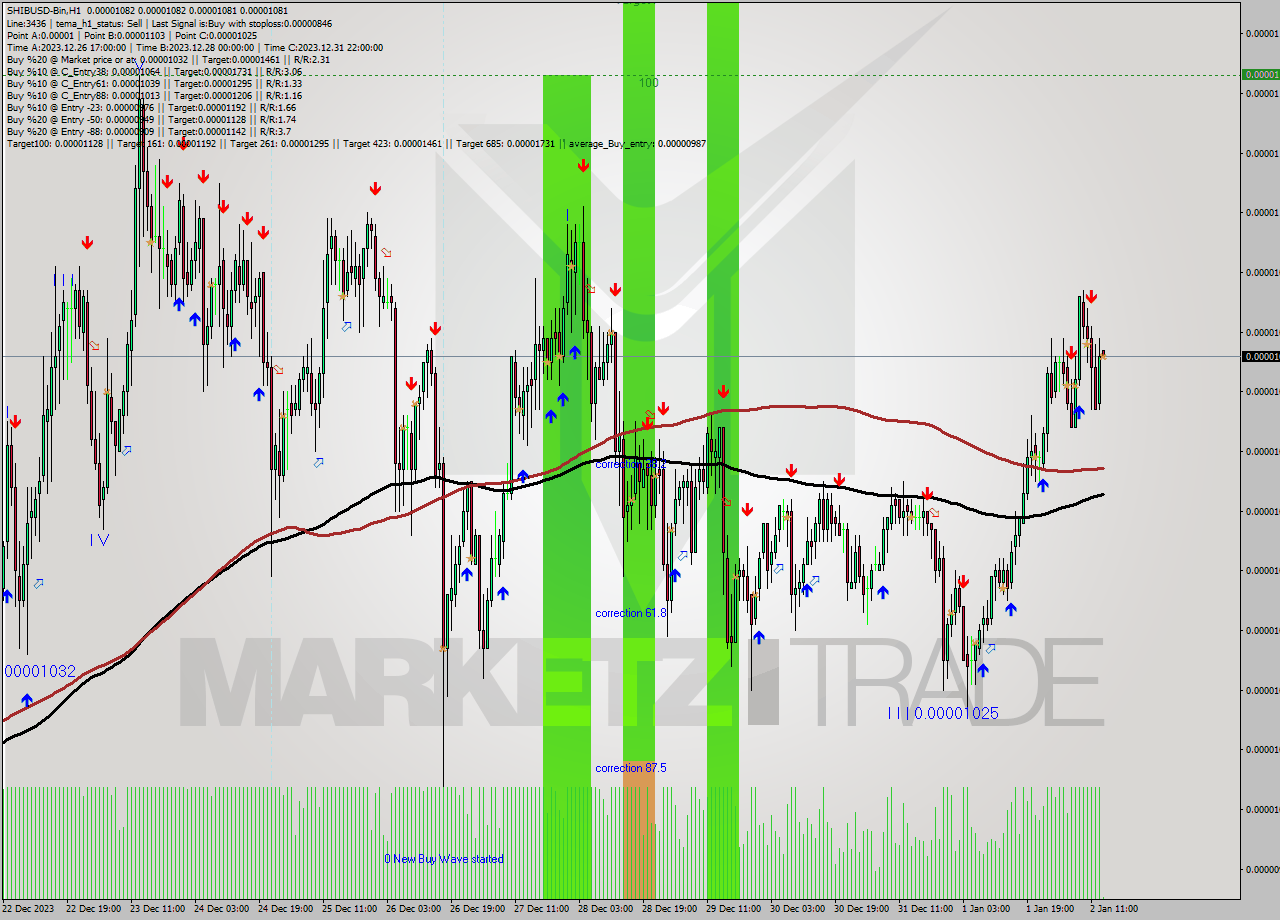Select the 'Buy %10 @ C_Entry61' line
Screen dimensions: 1280x920
tap(154, 83)
